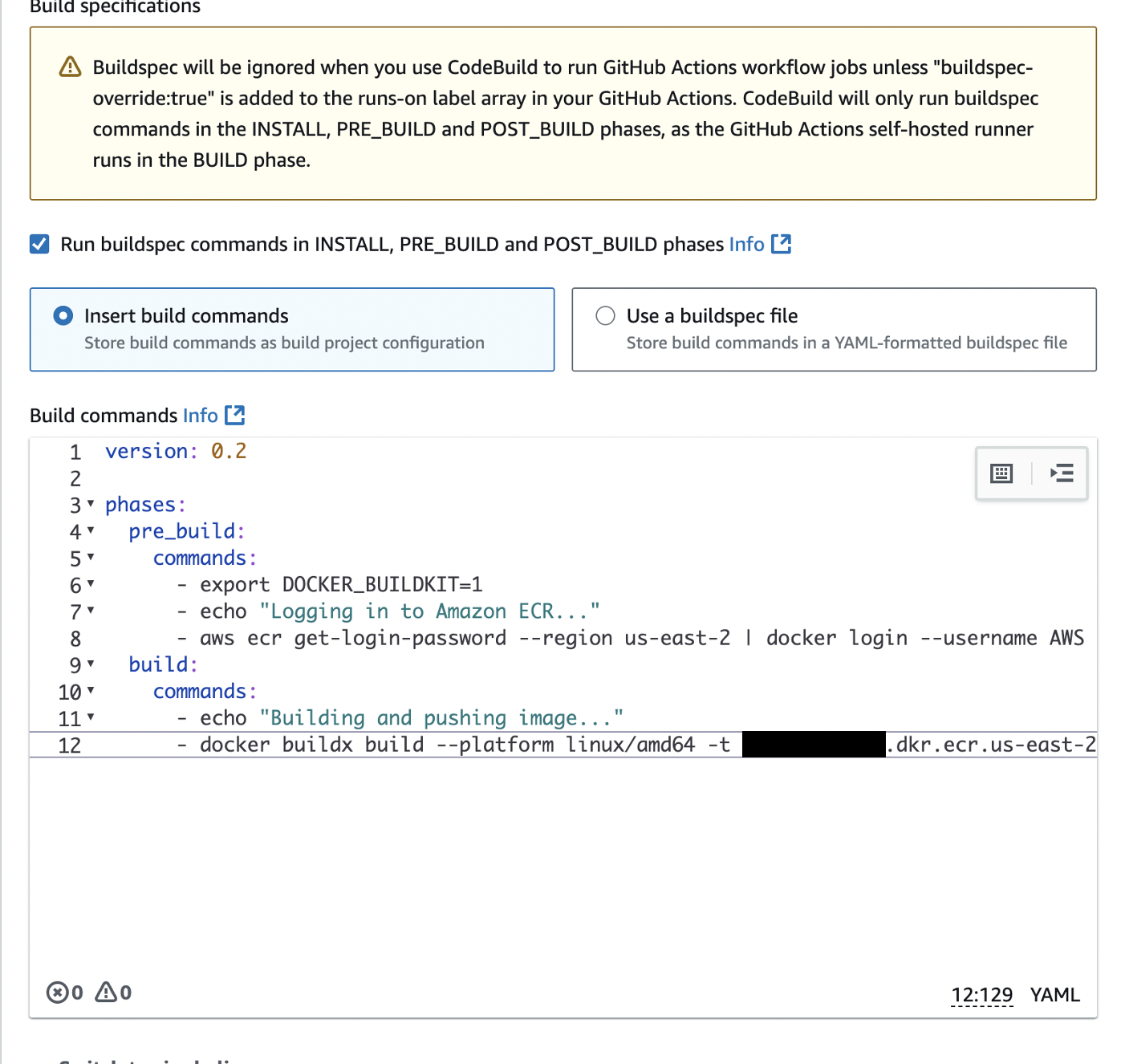Collapse the commands list on line 5
Image resolution: width=1125 pixels, height=1064 pixels.
tap(90, 558)
